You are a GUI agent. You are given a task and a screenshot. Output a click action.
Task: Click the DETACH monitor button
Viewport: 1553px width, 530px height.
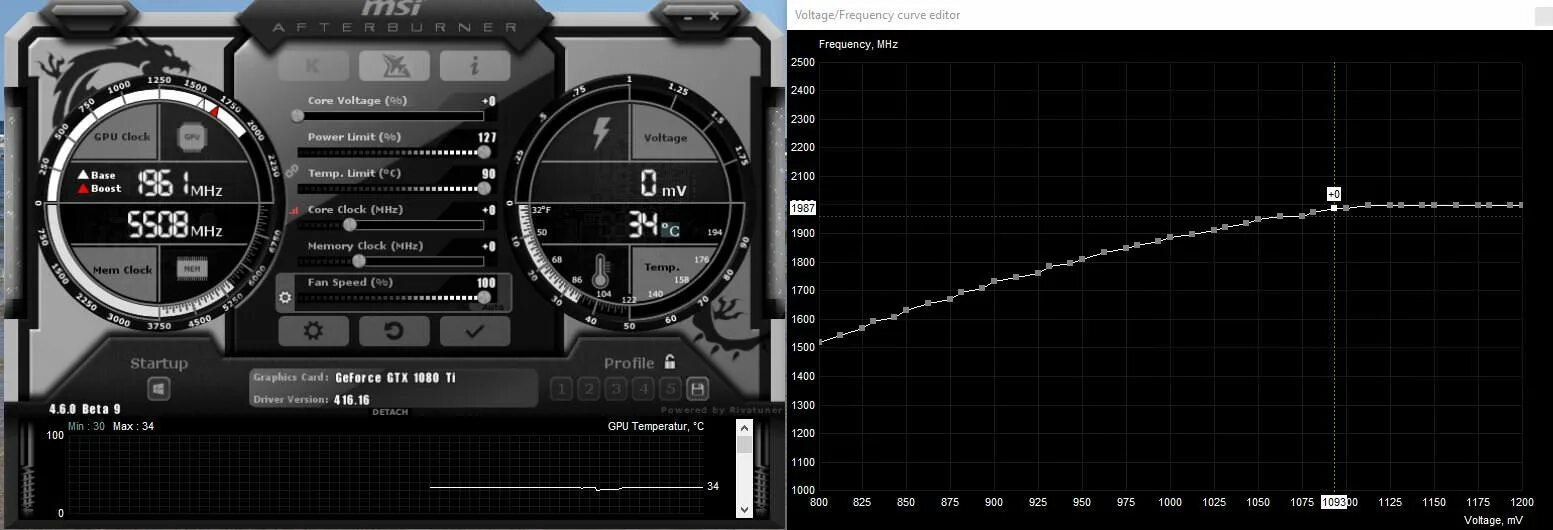click(x=389, y=412)
